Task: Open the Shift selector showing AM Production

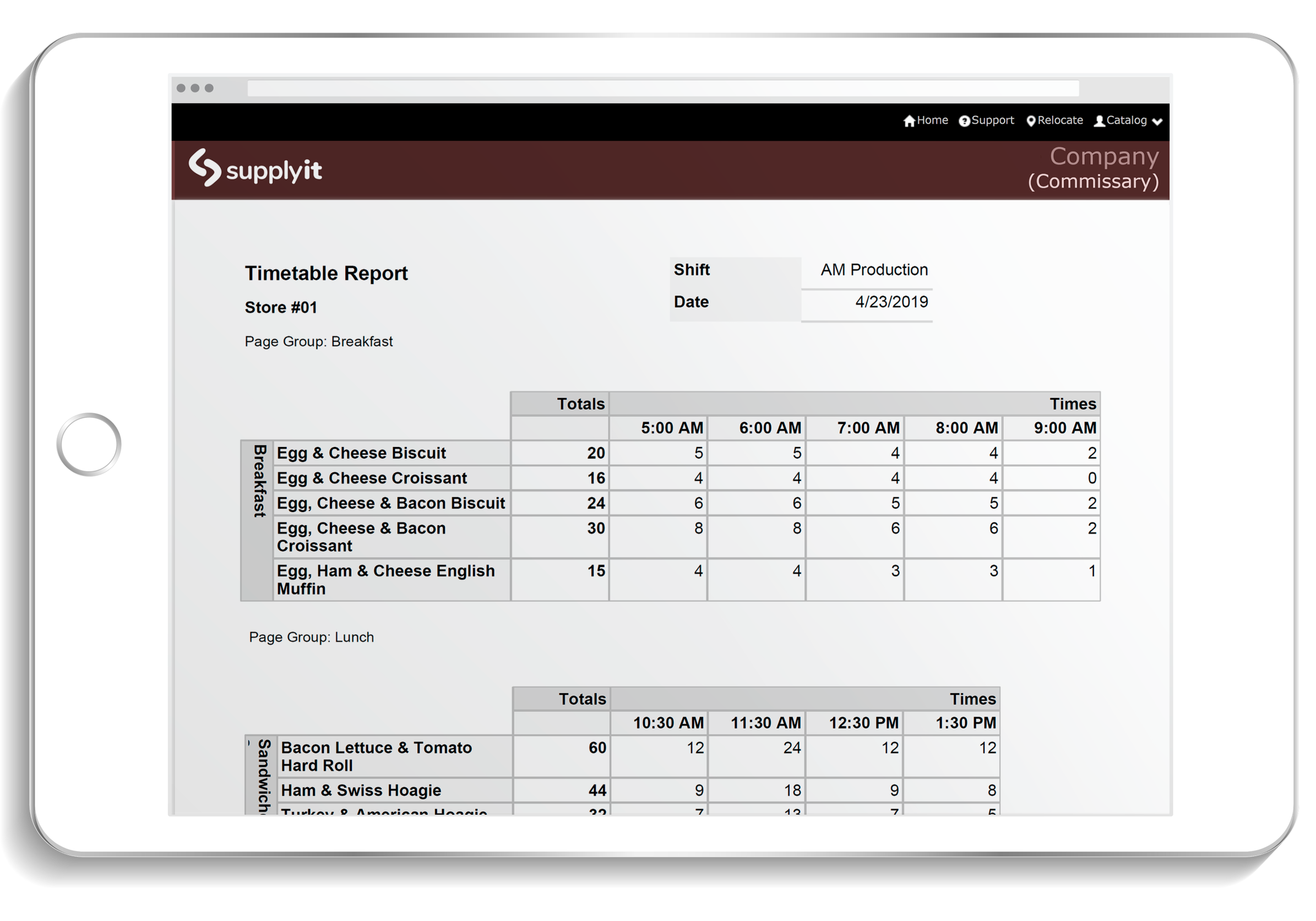Action: [873, 269]
